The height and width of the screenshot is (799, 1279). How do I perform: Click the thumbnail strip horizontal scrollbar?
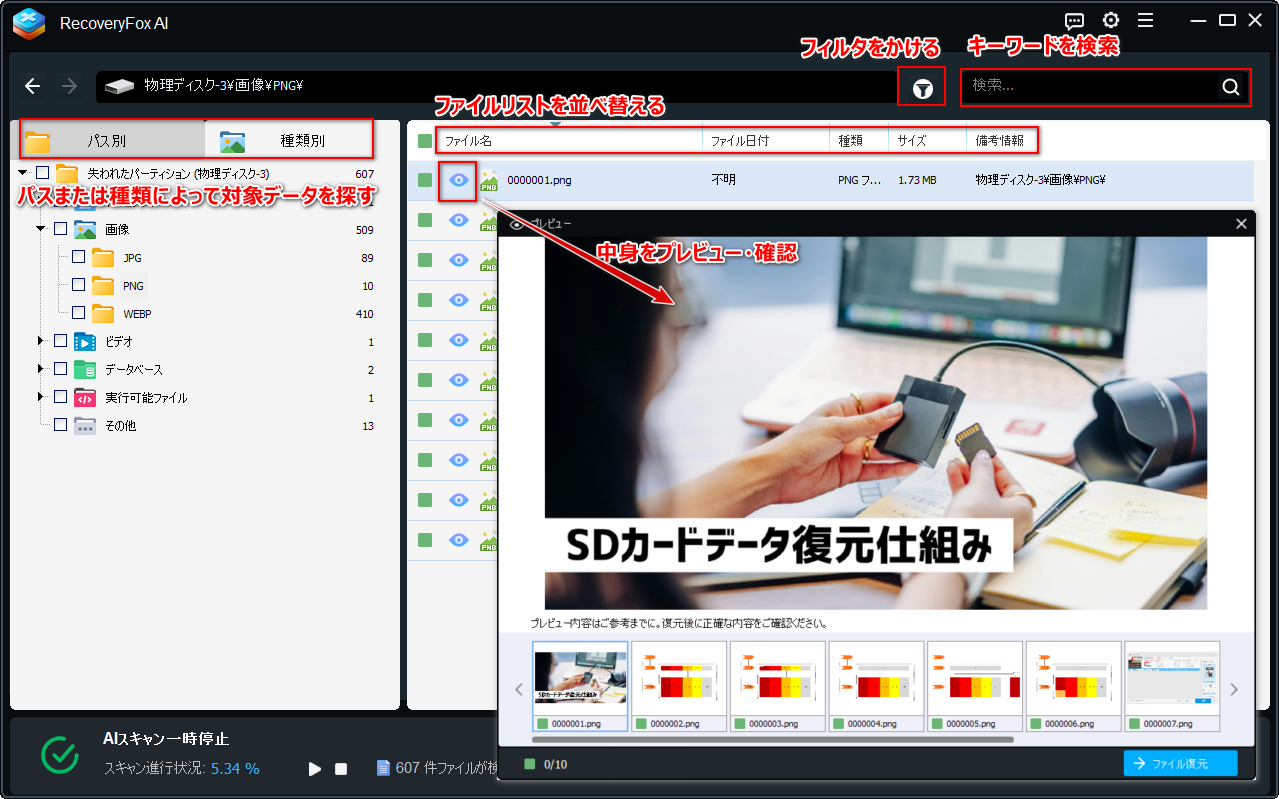click(x=773, y=740)
